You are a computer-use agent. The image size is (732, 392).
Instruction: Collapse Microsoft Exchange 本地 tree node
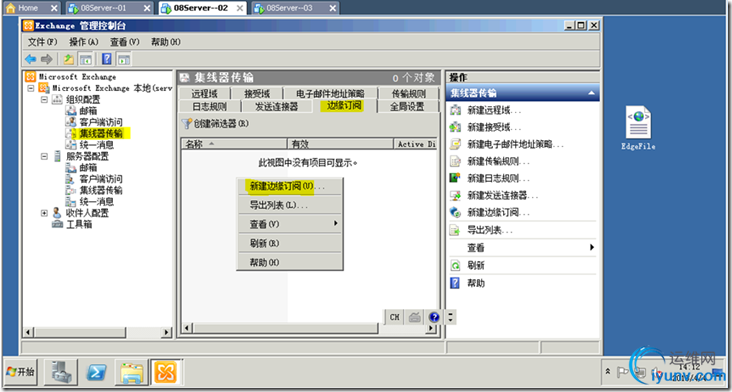click(31, 88)
